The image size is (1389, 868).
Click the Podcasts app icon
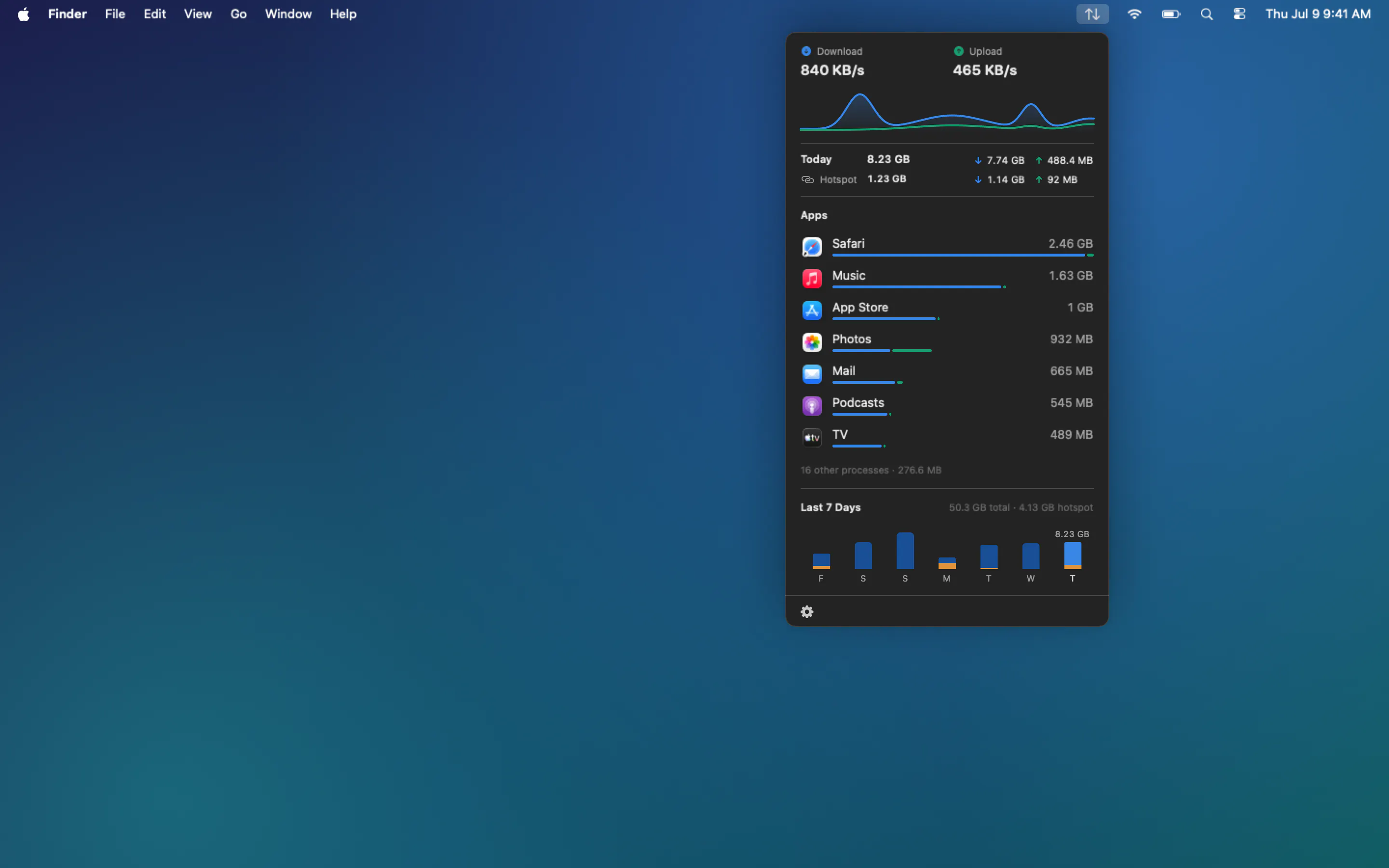[812, 406]
